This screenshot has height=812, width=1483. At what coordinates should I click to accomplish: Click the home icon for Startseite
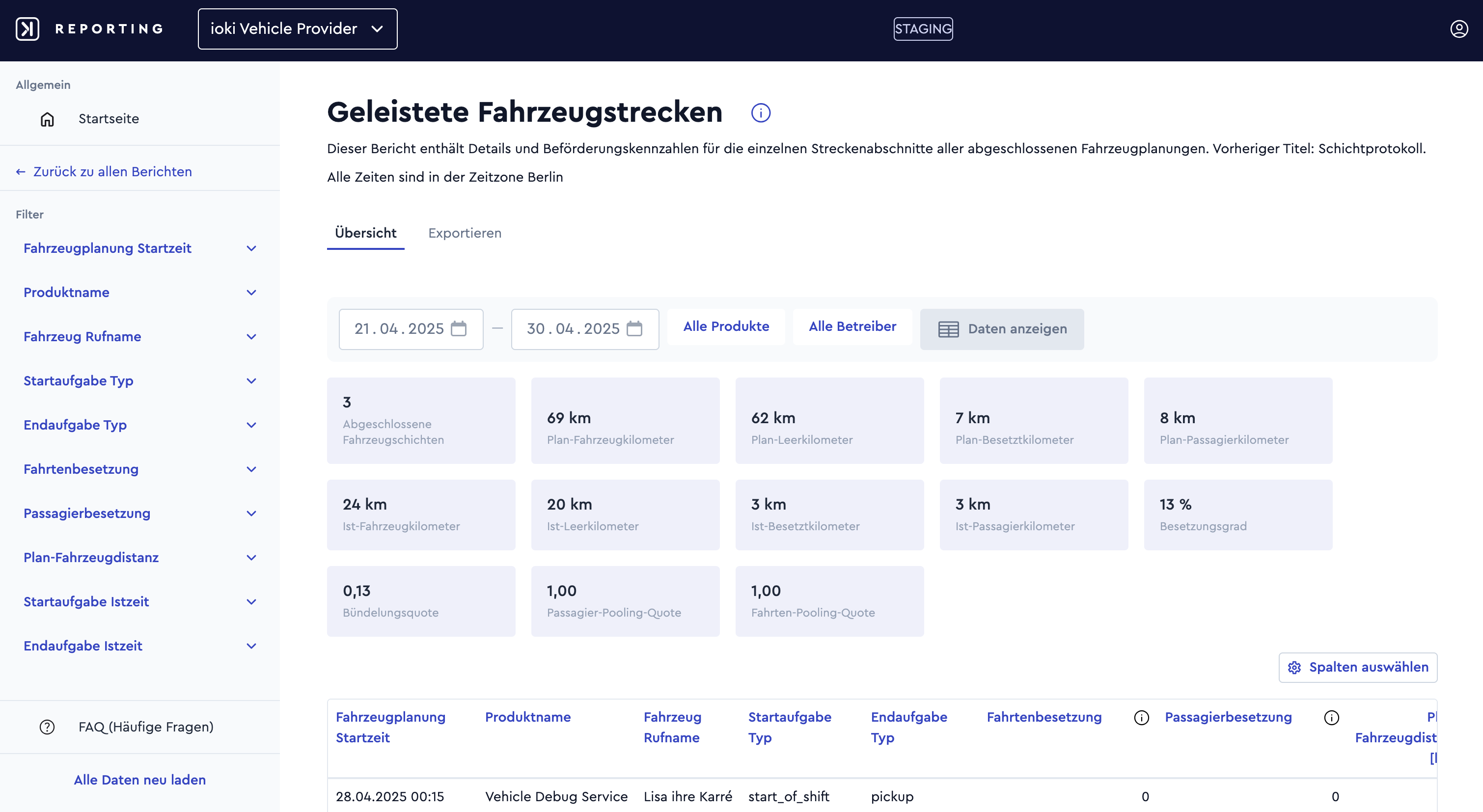pyautogui.click(x=47, y=119)
